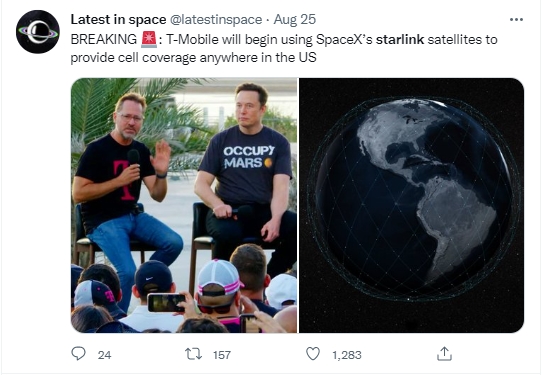Click the 157 retweets count
This screenshot has height=375, width=542.
click(x=222, y=355)
